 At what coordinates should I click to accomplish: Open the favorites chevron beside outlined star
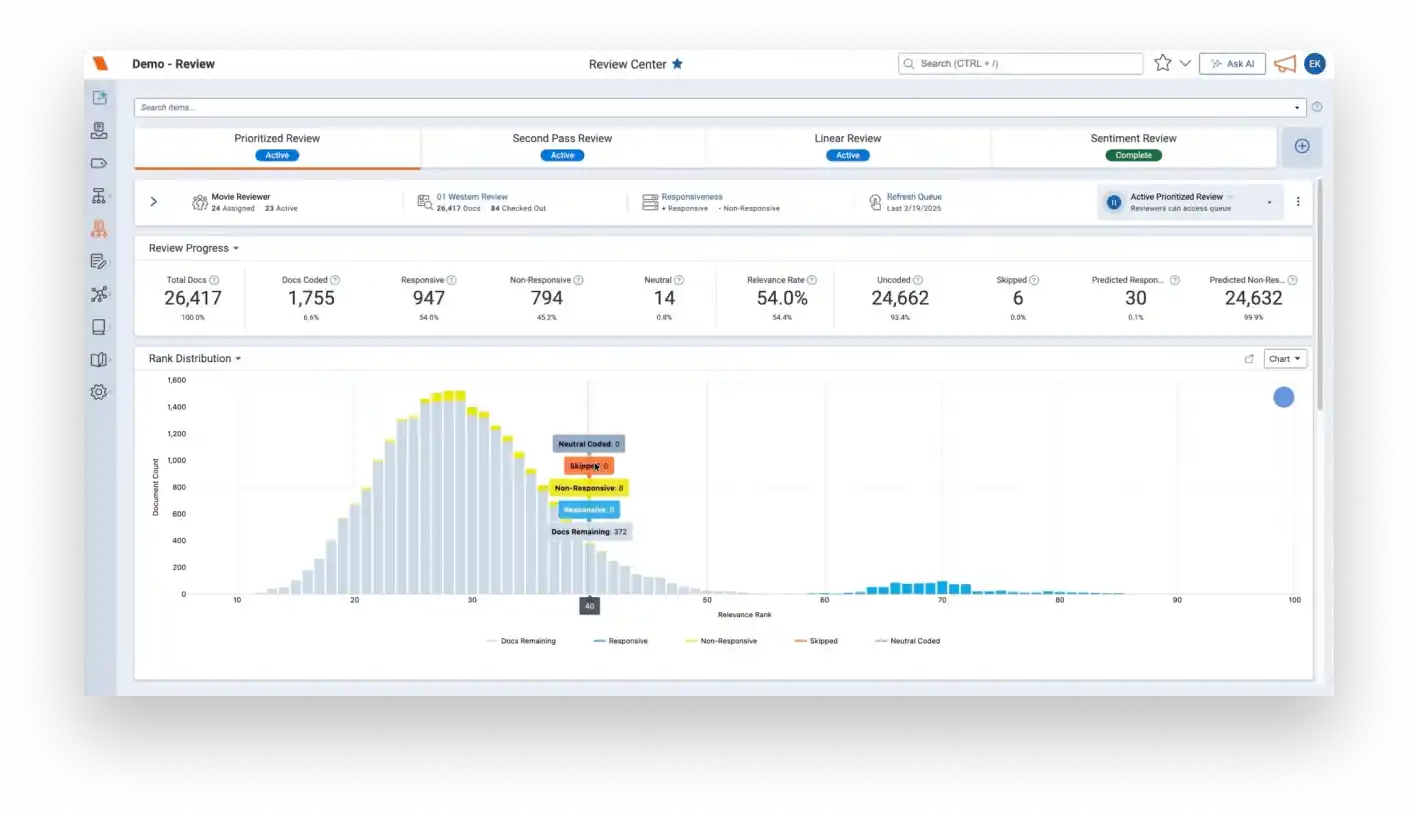coord(1185,63)
